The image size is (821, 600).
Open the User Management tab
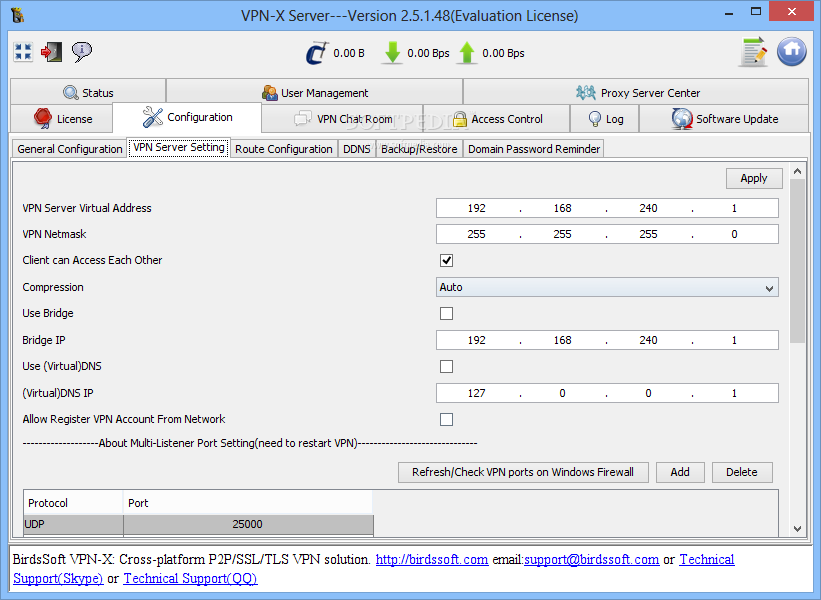315,92
